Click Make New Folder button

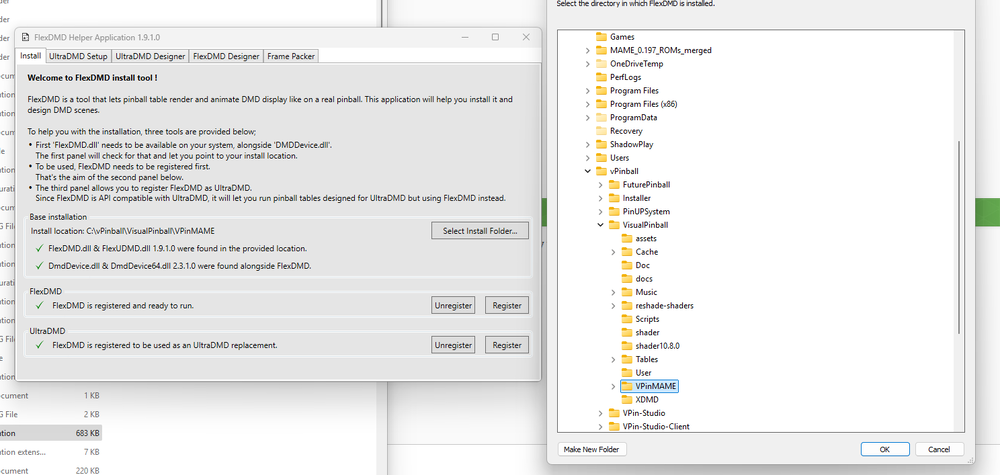(592, 449)
